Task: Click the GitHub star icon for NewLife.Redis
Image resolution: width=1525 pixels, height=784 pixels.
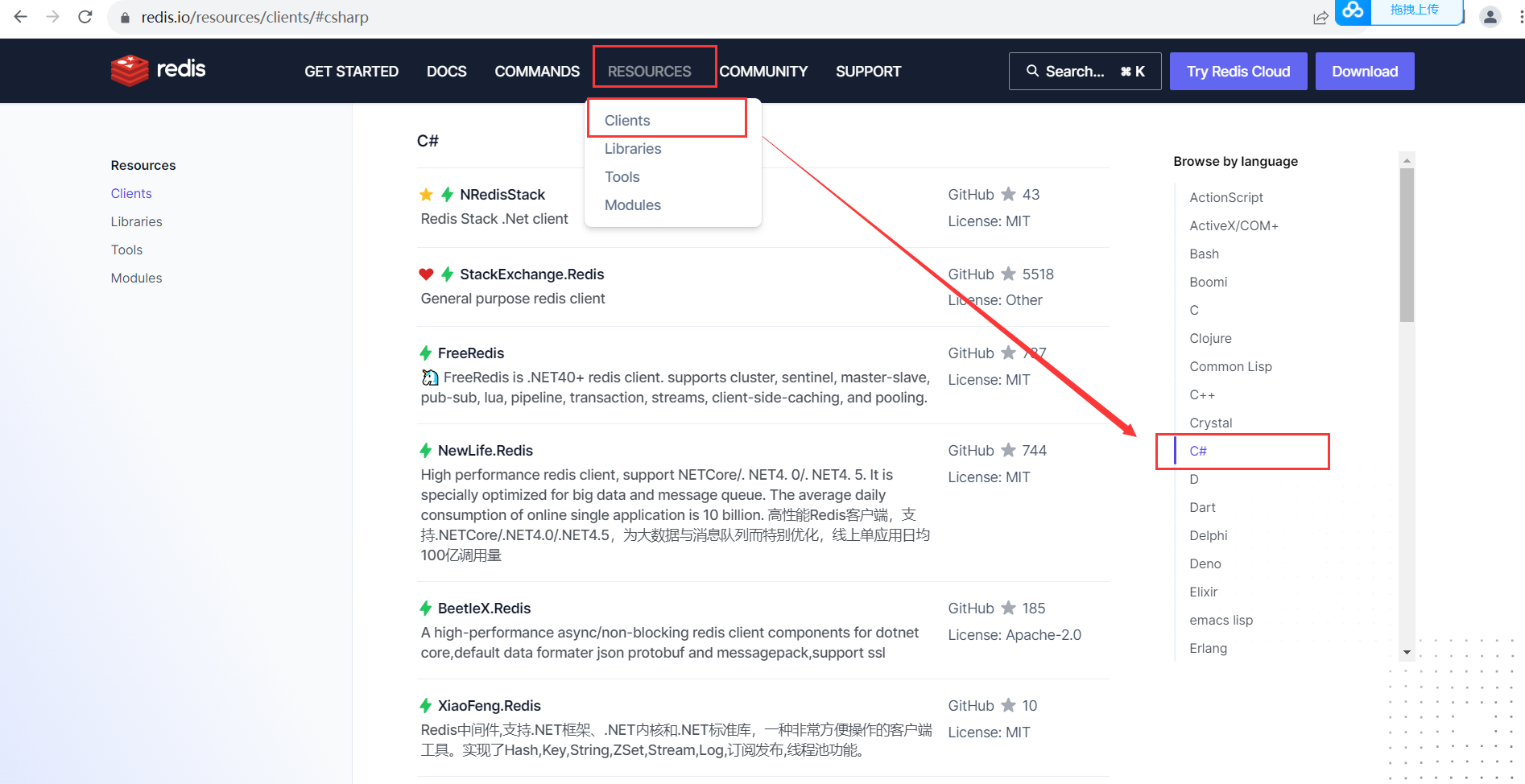Action: (1008, 450)
